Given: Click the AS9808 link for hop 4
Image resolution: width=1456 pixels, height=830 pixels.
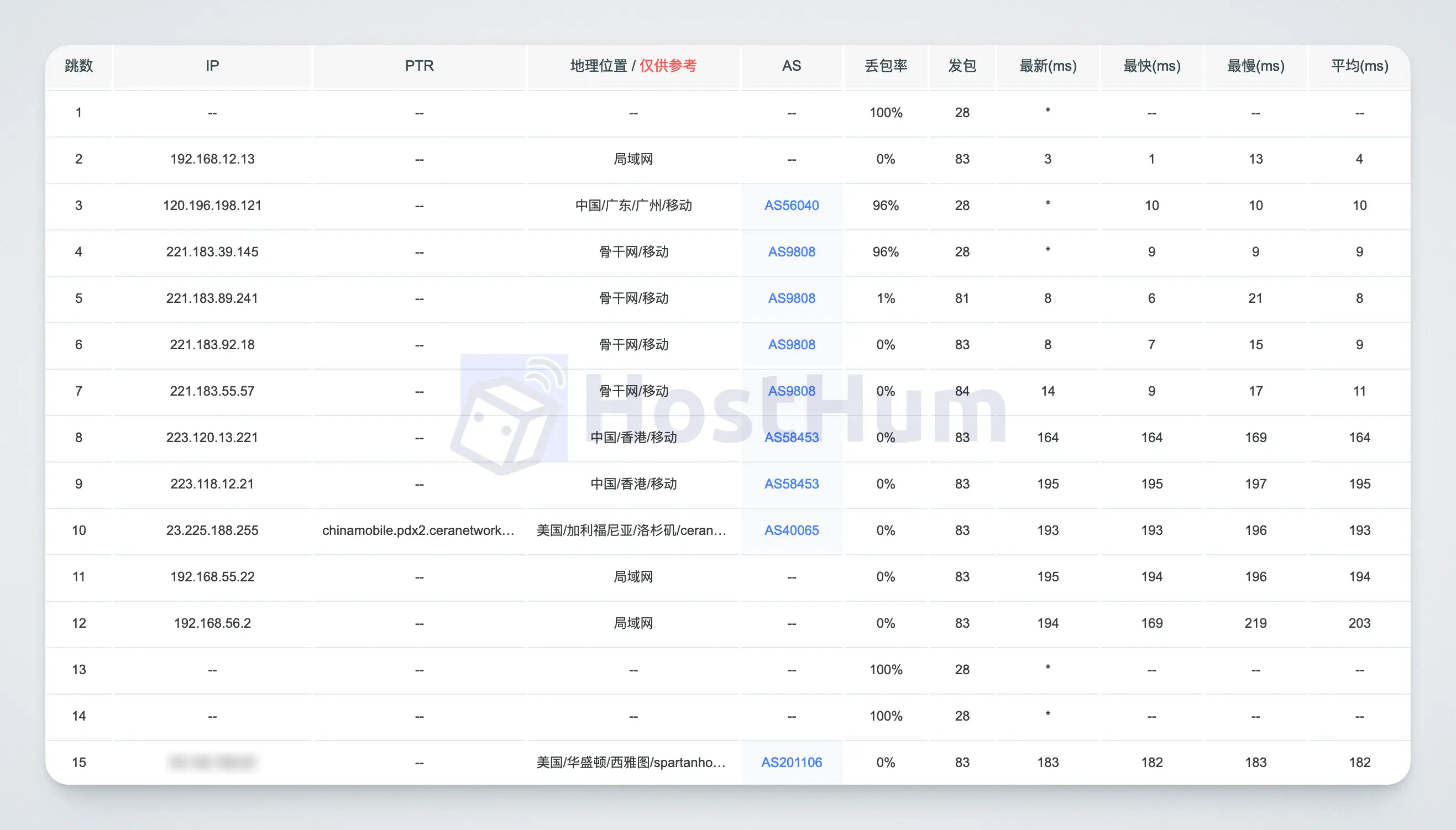Looking at the screenshot, I should tap(791, 251).
